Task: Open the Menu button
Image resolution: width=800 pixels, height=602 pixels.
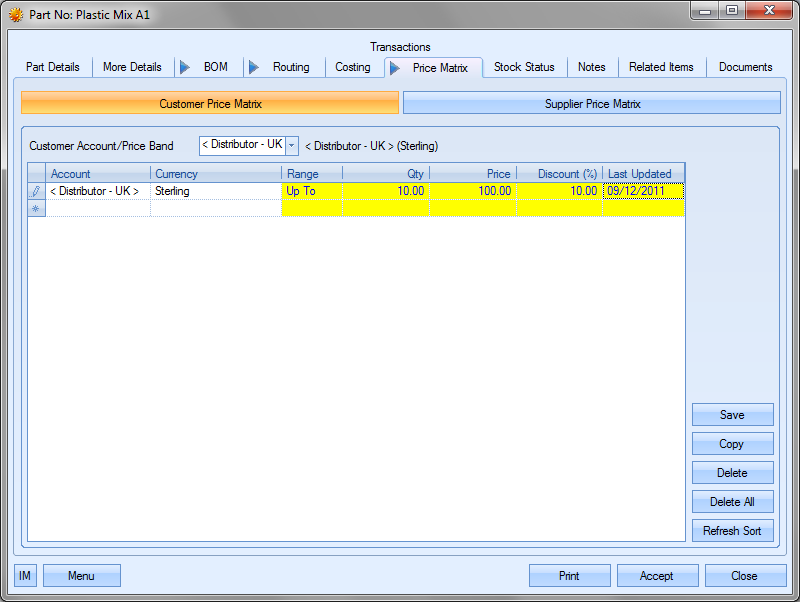Action: 81,576
